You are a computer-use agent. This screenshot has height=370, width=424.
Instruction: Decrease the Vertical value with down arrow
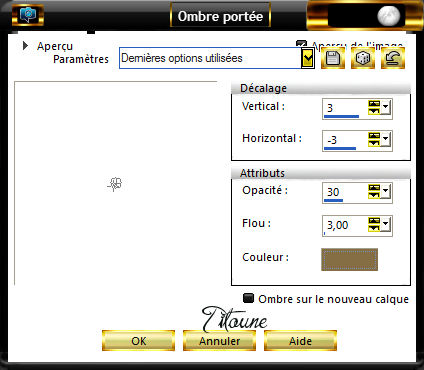pos(374,111)
